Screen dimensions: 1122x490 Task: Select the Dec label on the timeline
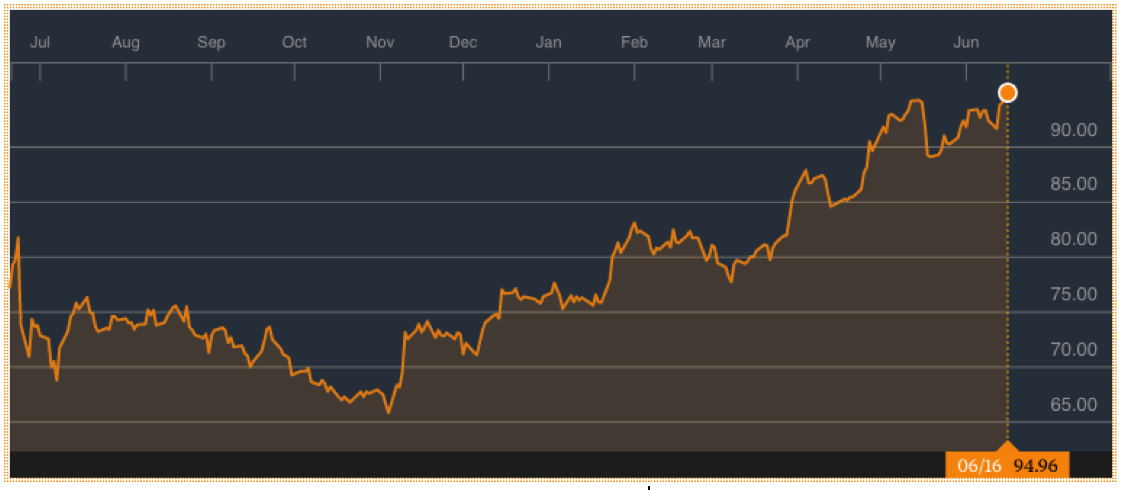click(x=463, y=43)
